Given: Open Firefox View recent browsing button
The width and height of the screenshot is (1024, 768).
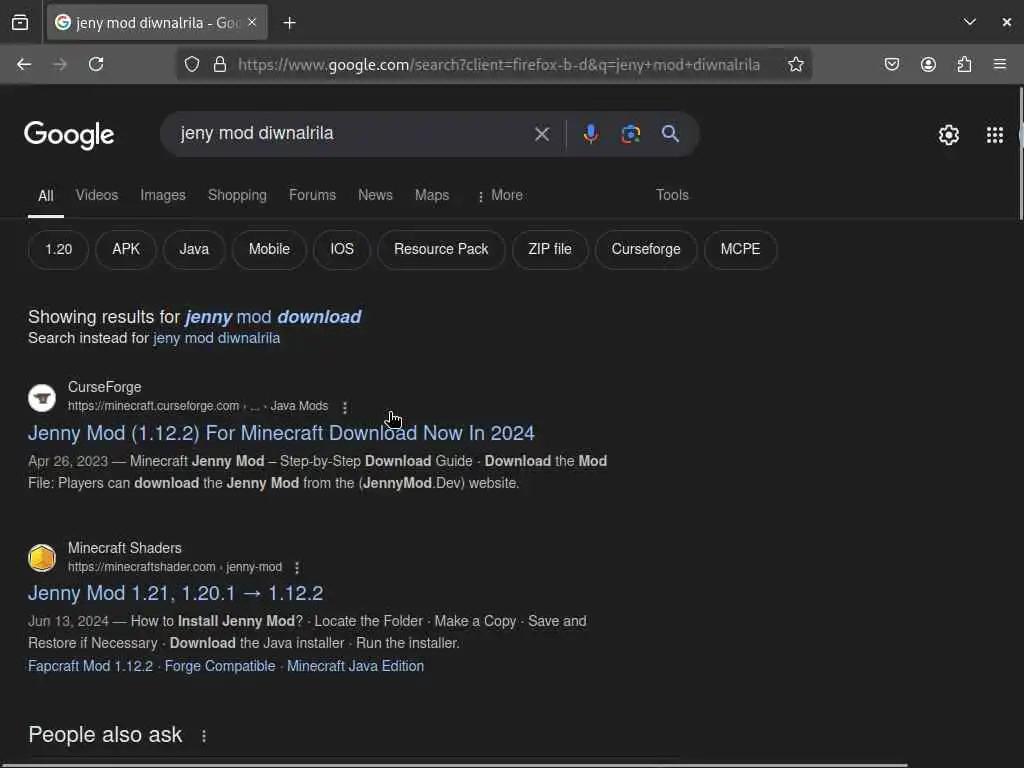Looking at the screenshot, I should point(20,23).
